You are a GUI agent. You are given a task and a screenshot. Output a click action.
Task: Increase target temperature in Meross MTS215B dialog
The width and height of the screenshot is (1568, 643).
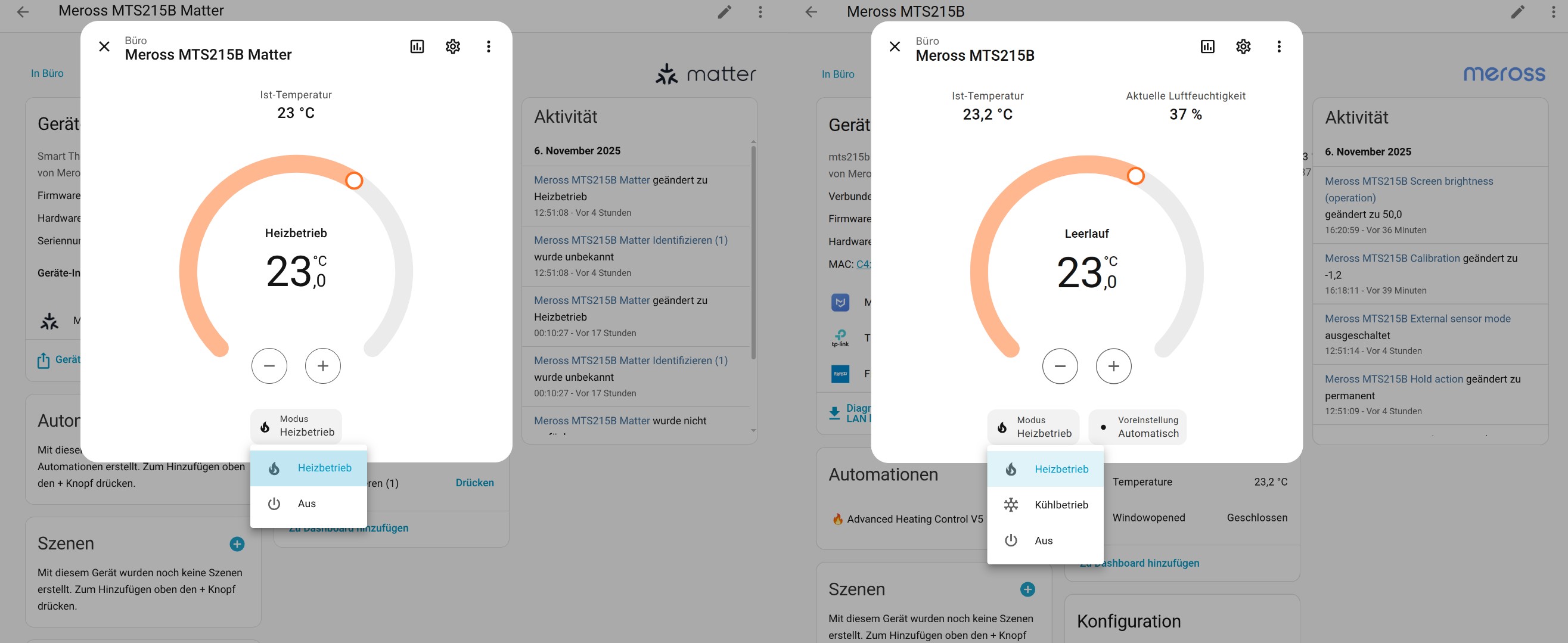[x=1113, y=366]
